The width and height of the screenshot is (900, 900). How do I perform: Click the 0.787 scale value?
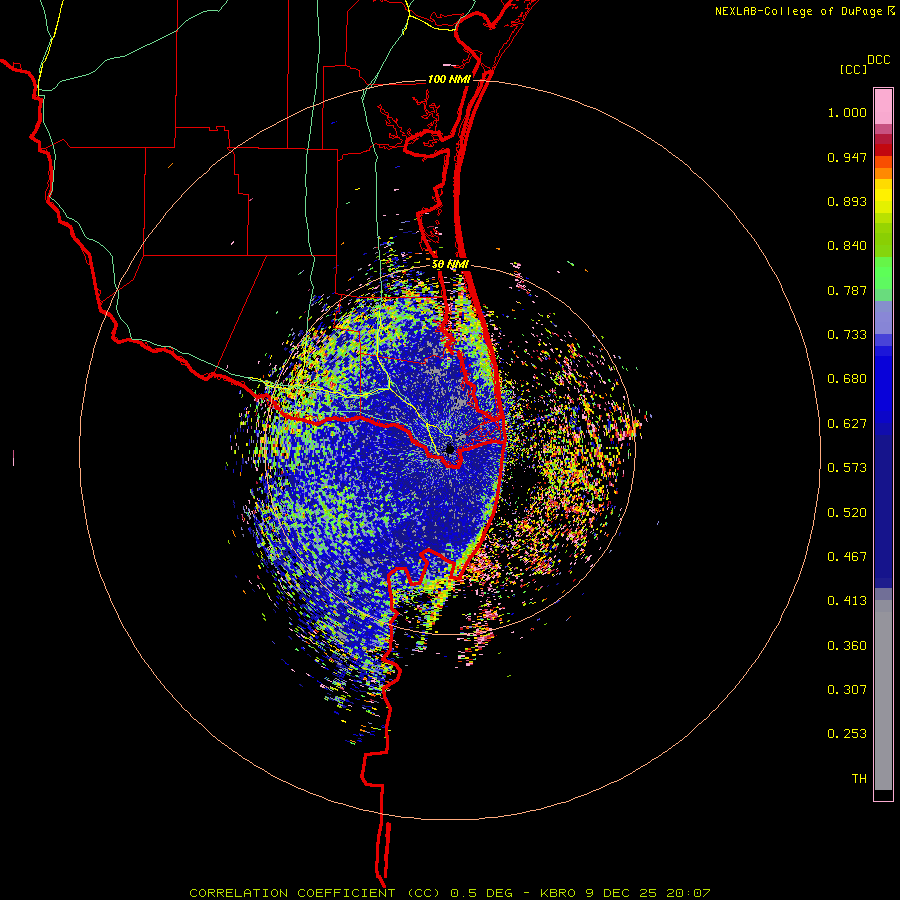847,290
